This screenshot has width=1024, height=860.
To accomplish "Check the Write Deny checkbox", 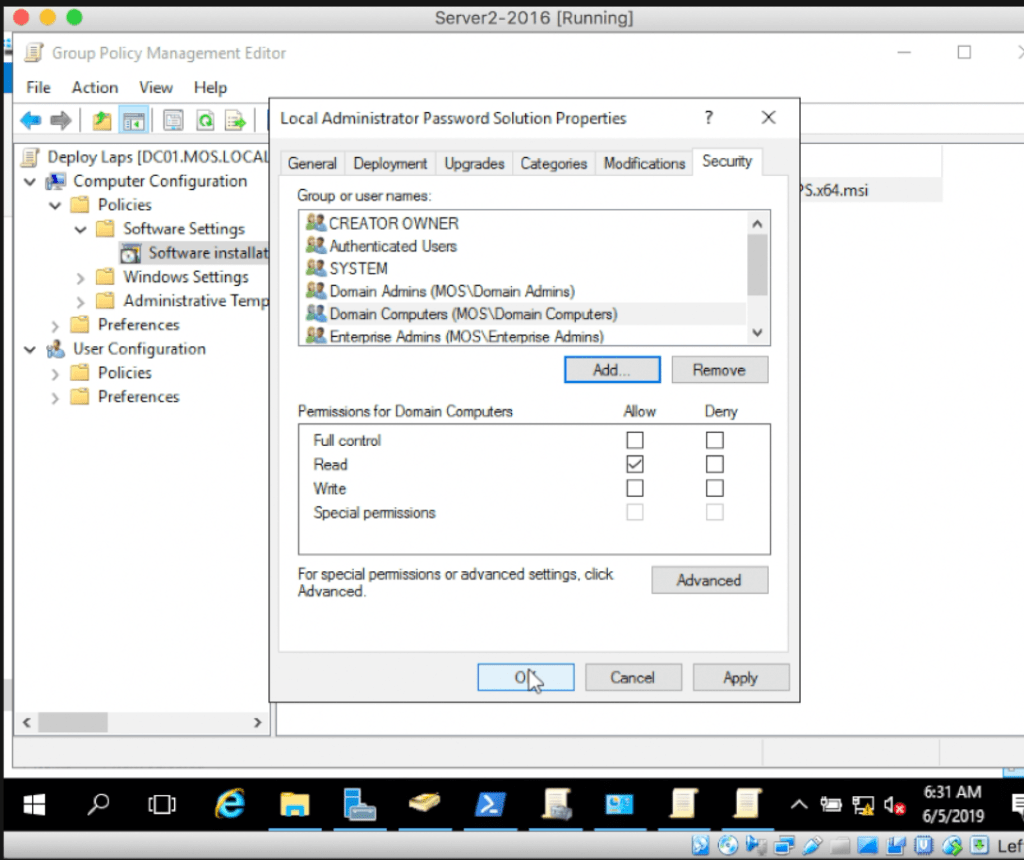I will (714, 488).
